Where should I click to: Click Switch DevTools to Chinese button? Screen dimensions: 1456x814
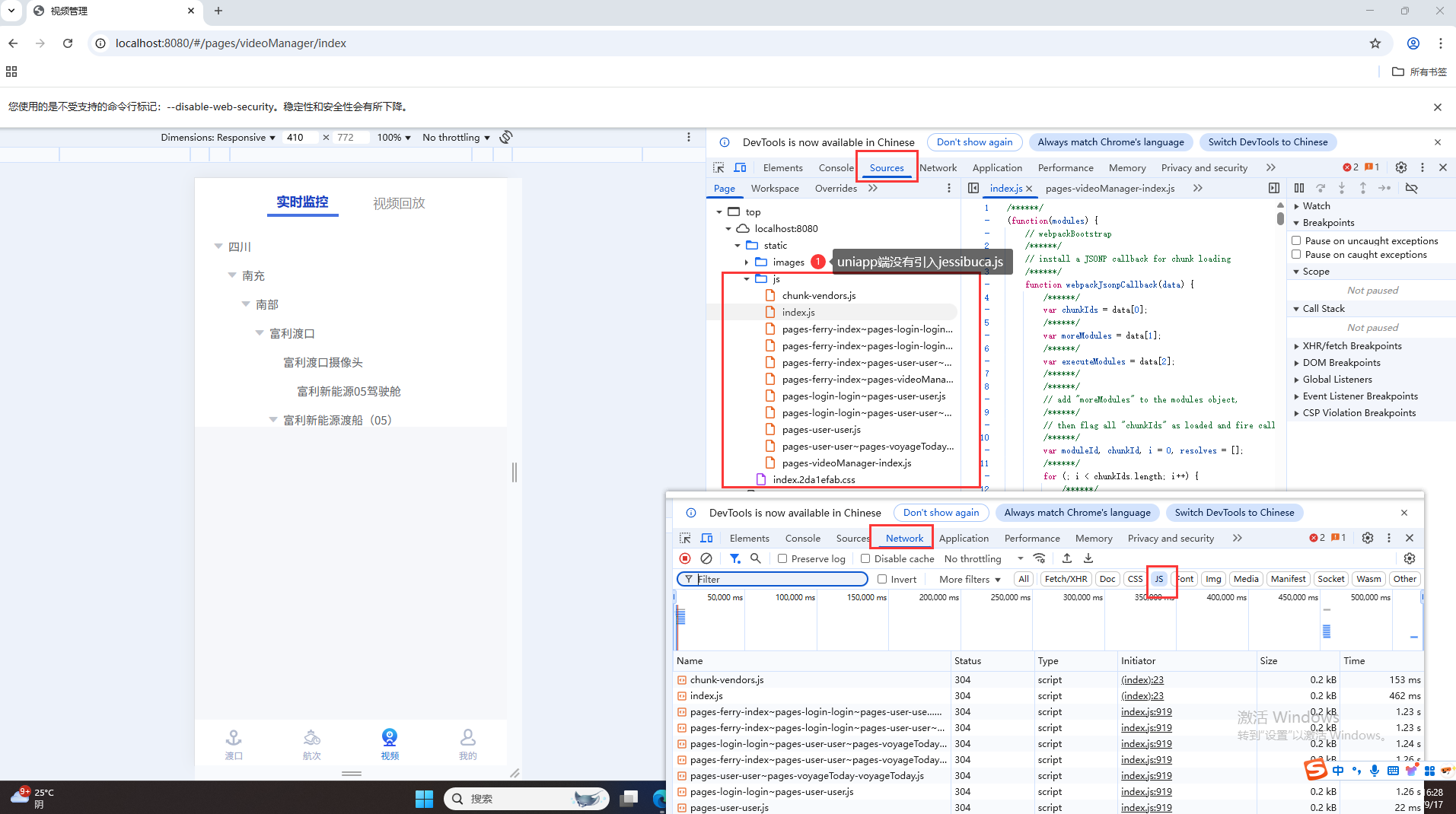click(1266, 142)
